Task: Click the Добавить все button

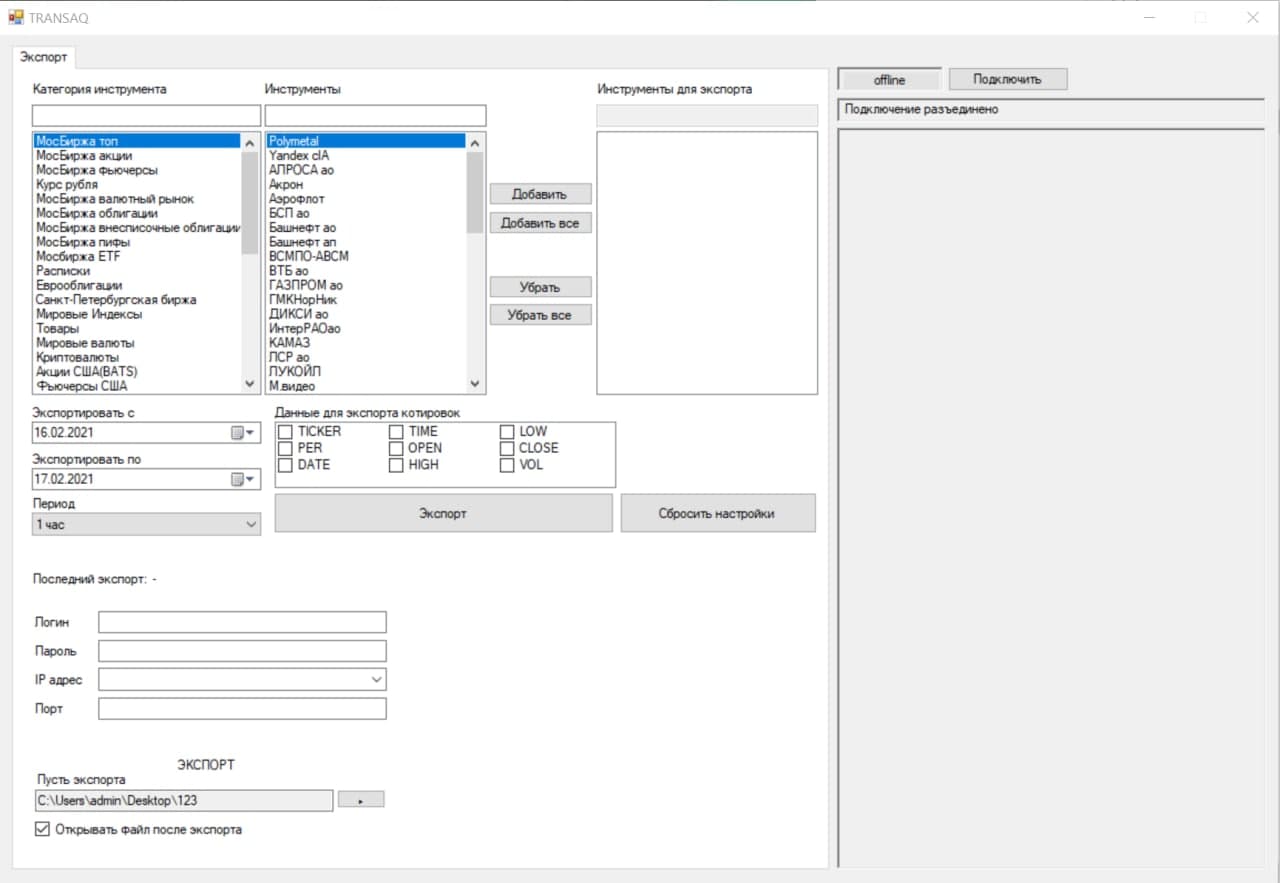Action: 540,223
